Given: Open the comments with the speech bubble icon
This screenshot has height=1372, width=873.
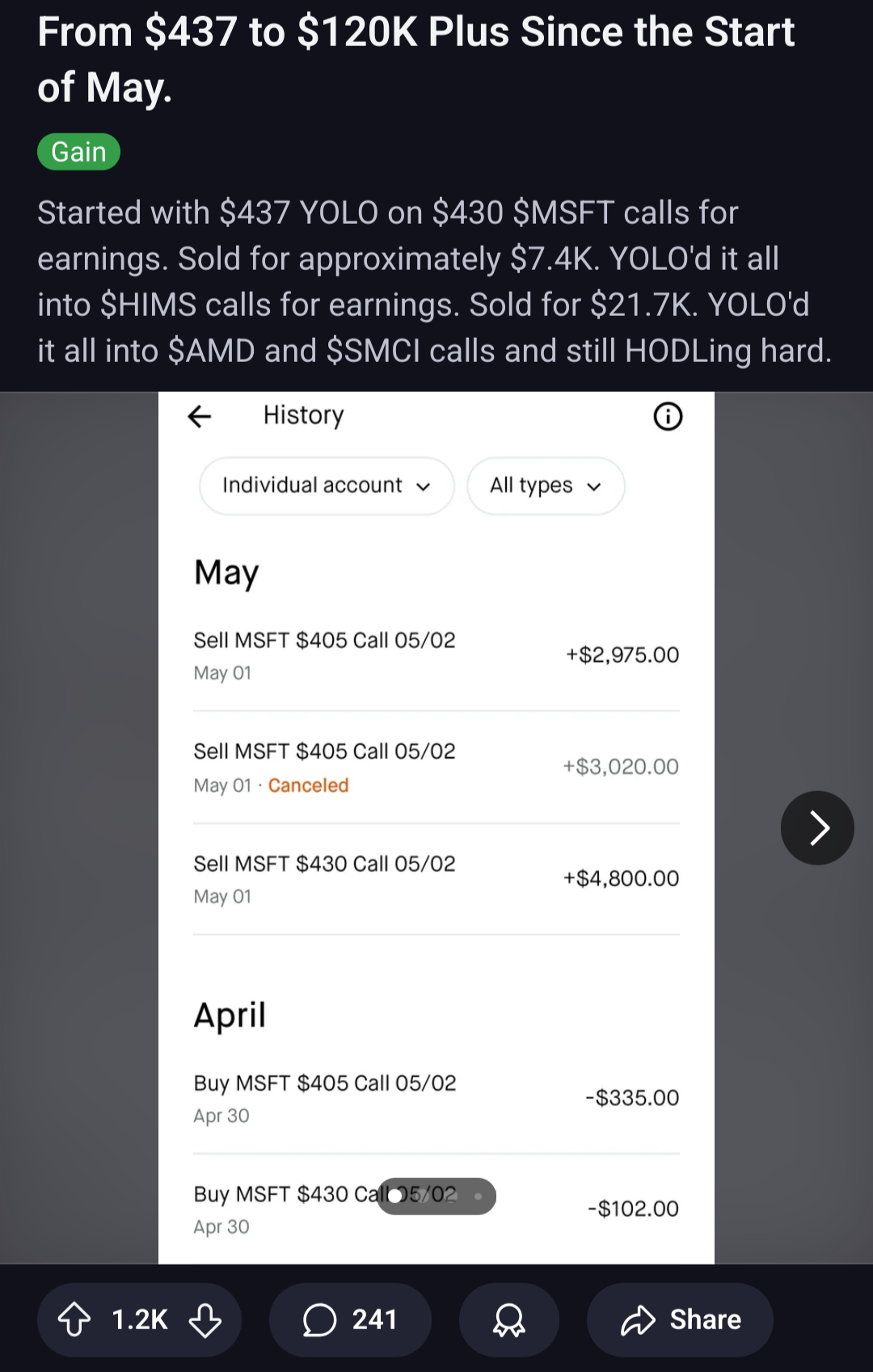Looking at the screenshot, I should 319,1319.
